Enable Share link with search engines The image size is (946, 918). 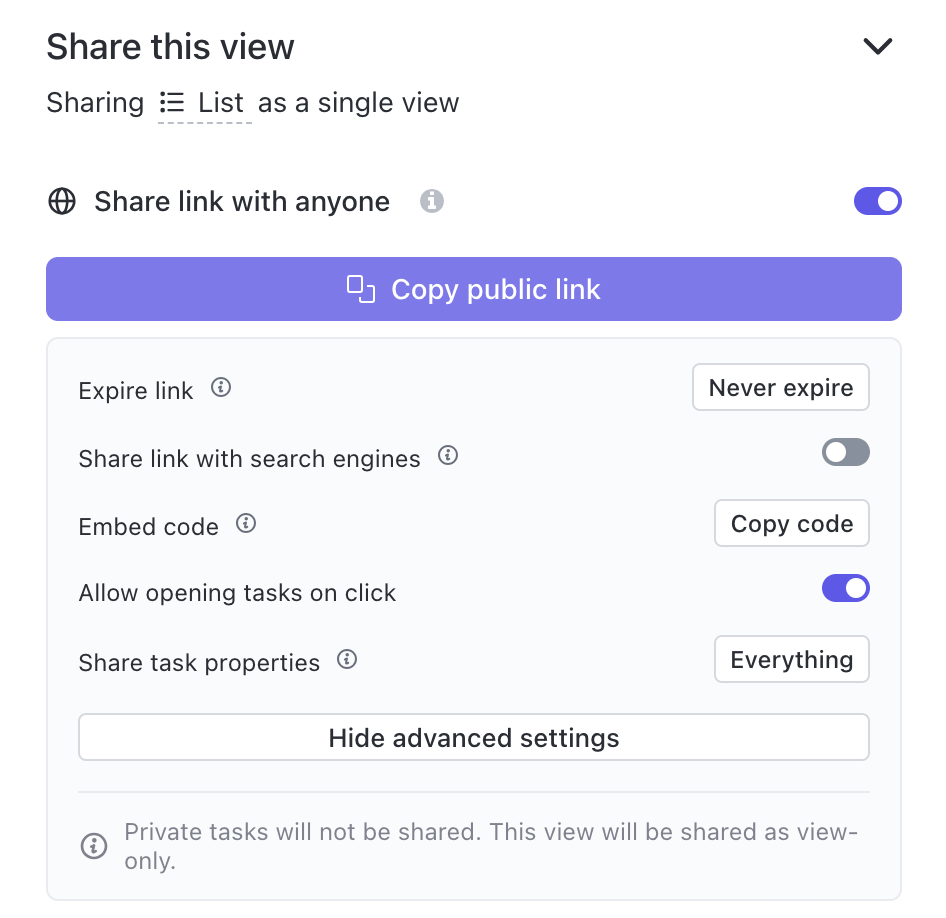tap(845, 452)
